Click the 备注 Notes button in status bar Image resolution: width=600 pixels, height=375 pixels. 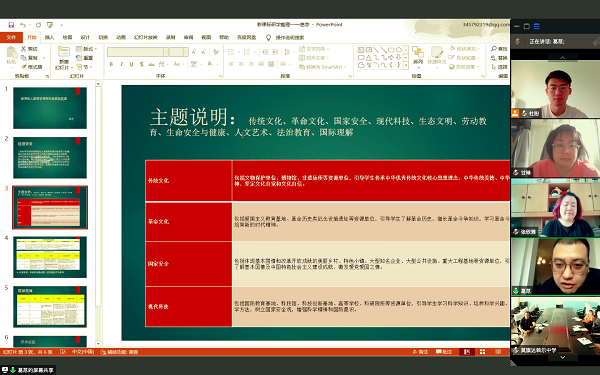(421, 352)
